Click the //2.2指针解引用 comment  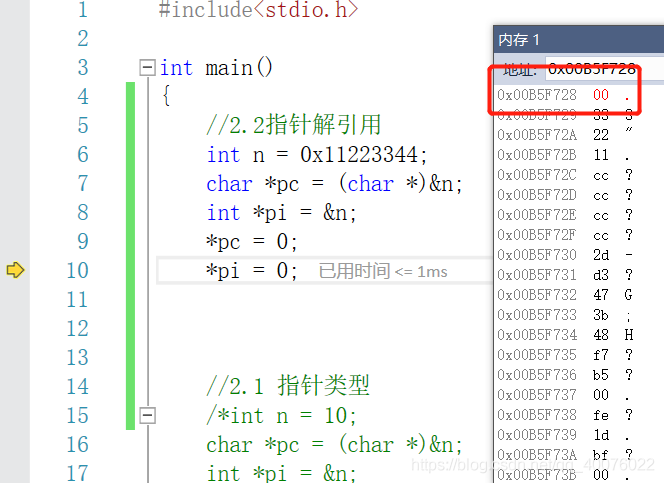[293, 125]
